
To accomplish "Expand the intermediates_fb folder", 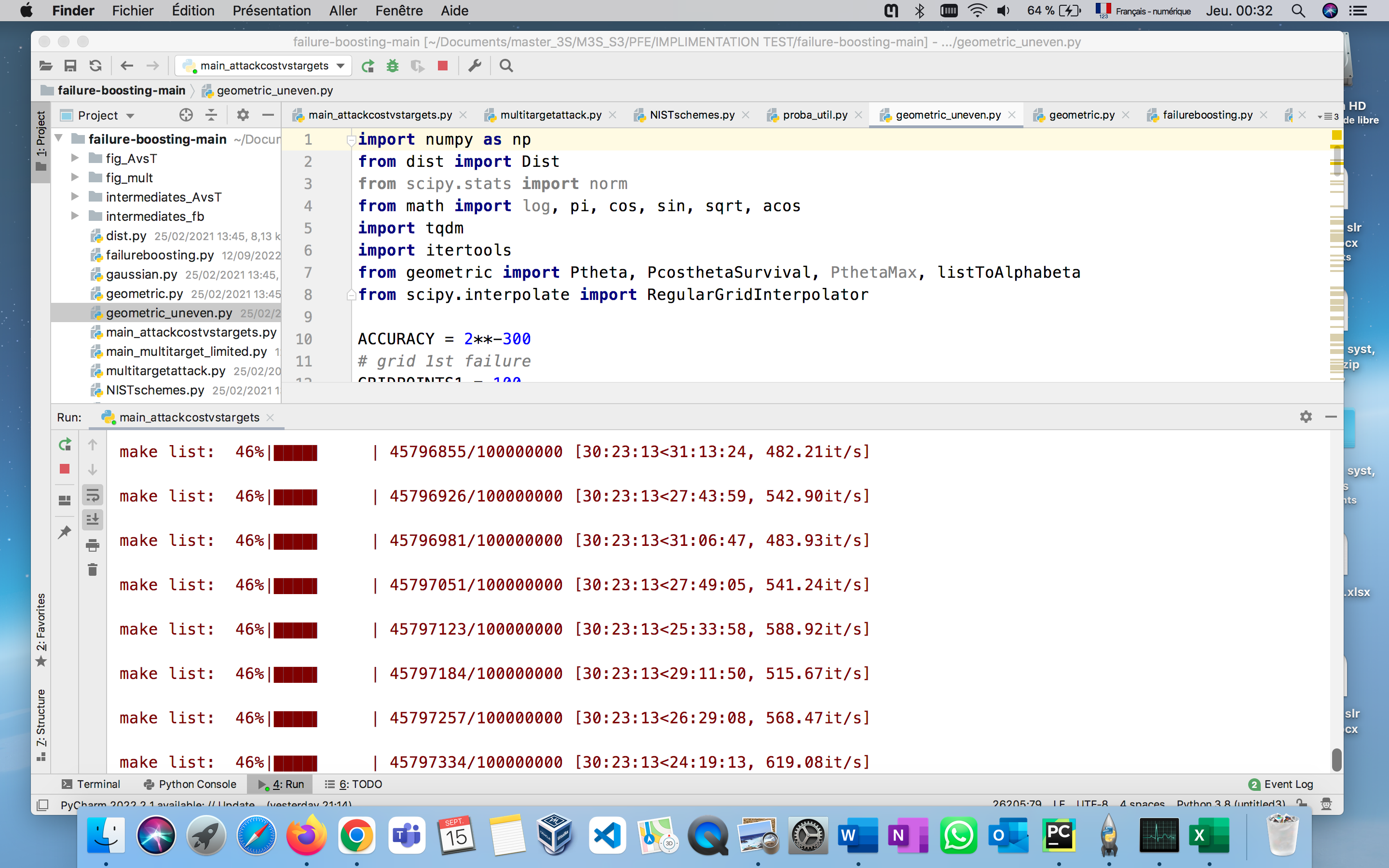I will coord(75,217).
